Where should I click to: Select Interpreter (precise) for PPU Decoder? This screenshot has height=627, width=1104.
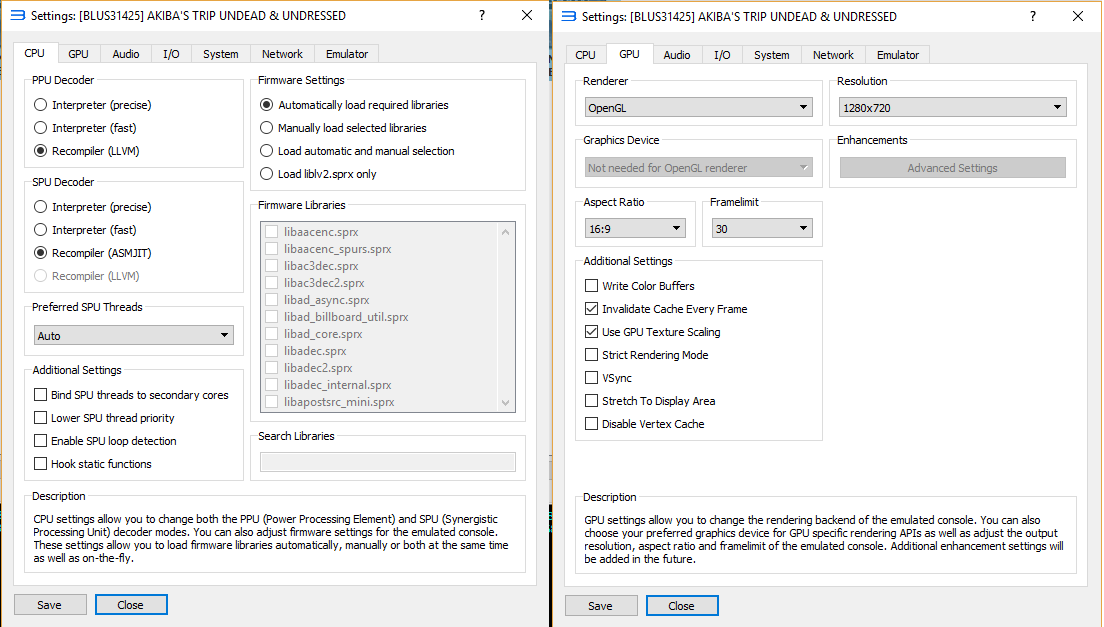pos(40,105)
